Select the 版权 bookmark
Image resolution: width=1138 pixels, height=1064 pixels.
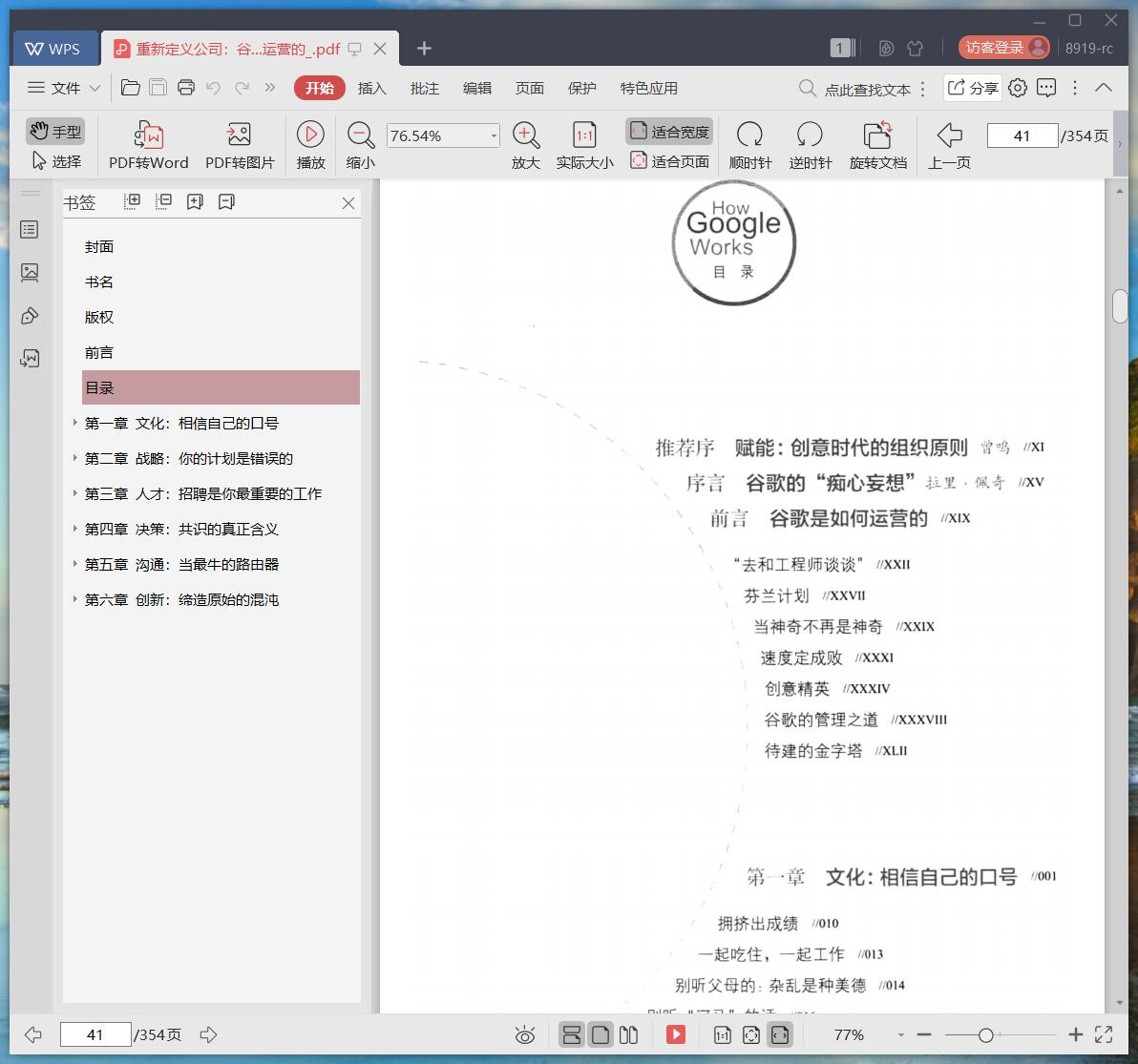[99, 317]
